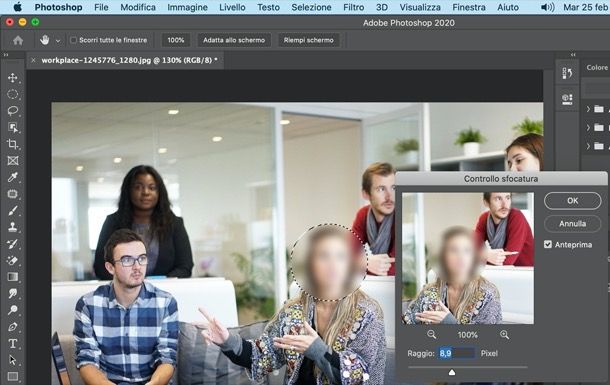Click the Raggio slider handle
This screenshot has width=610, height=385.
click(x=452, y=373)
